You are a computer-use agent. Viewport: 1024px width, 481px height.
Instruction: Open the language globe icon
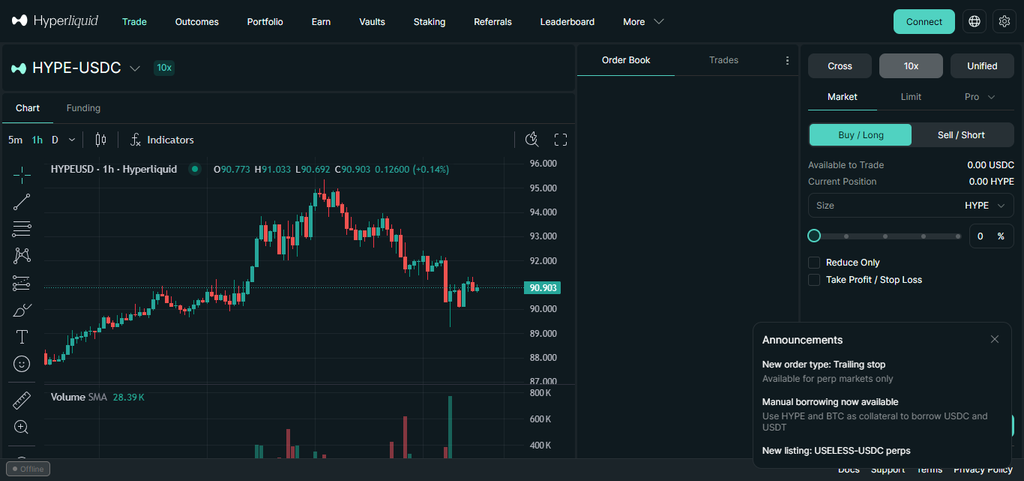[x=974, y=22]
